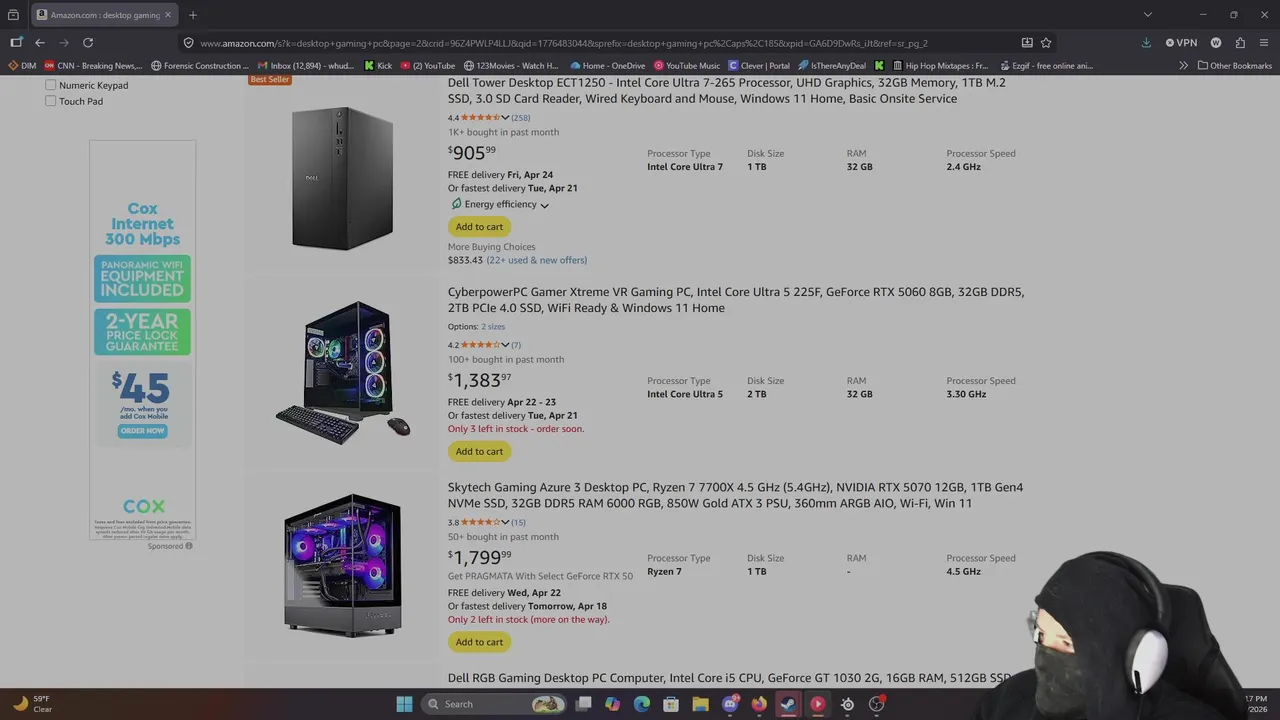Open the 22+ used & new offers link

point(537,260)
